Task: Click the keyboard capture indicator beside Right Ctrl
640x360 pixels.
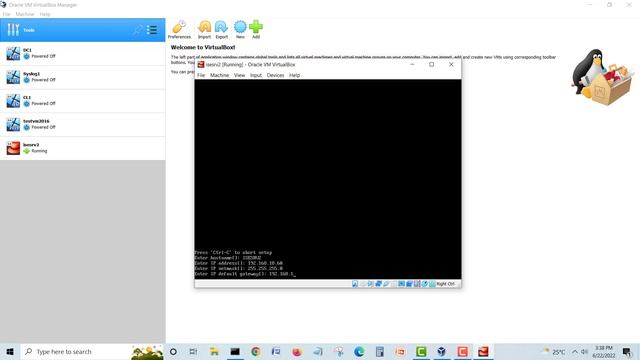Action: tap(432, 284)
